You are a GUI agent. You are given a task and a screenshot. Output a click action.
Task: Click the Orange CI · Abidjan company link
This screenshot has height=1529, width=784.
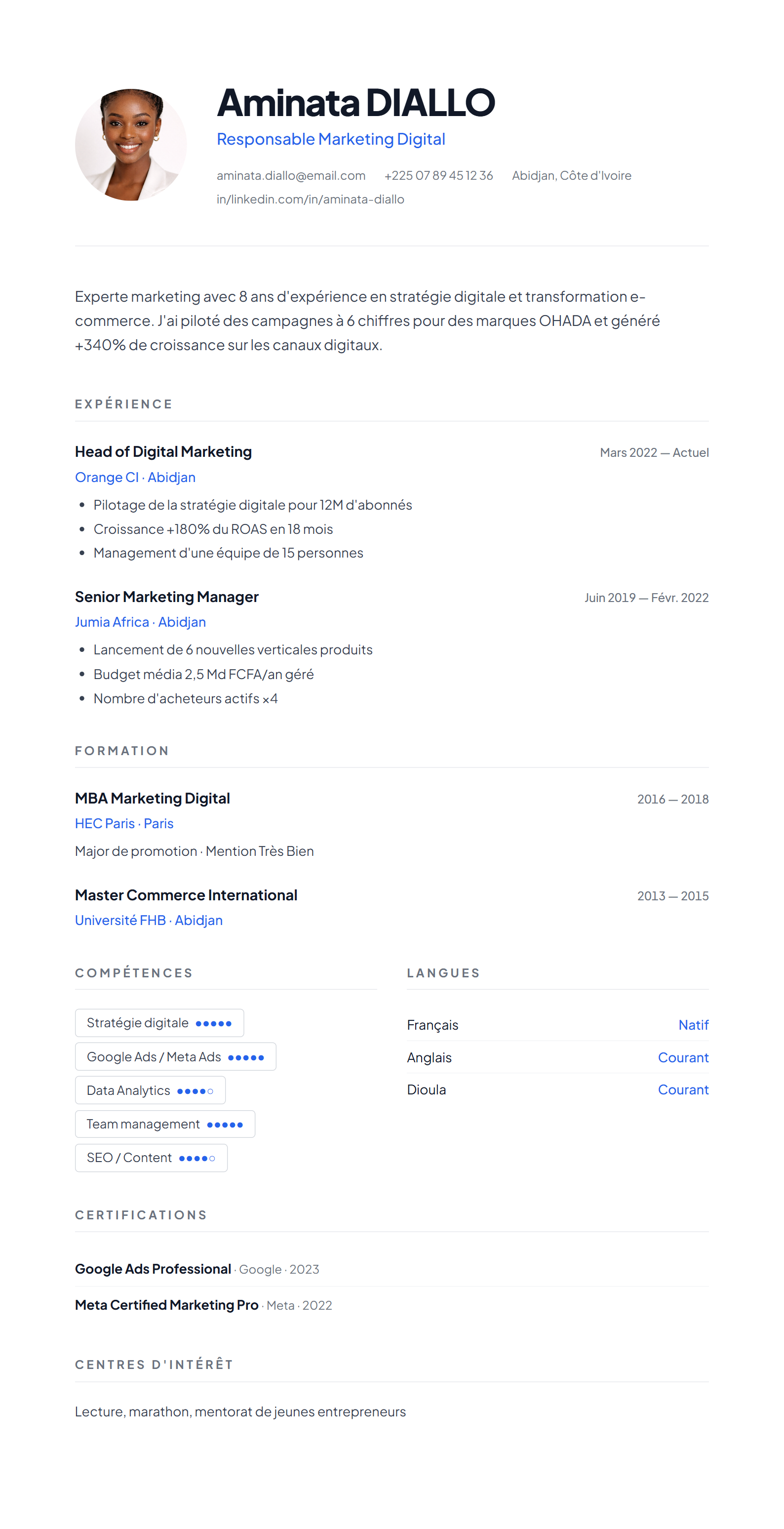135,477
